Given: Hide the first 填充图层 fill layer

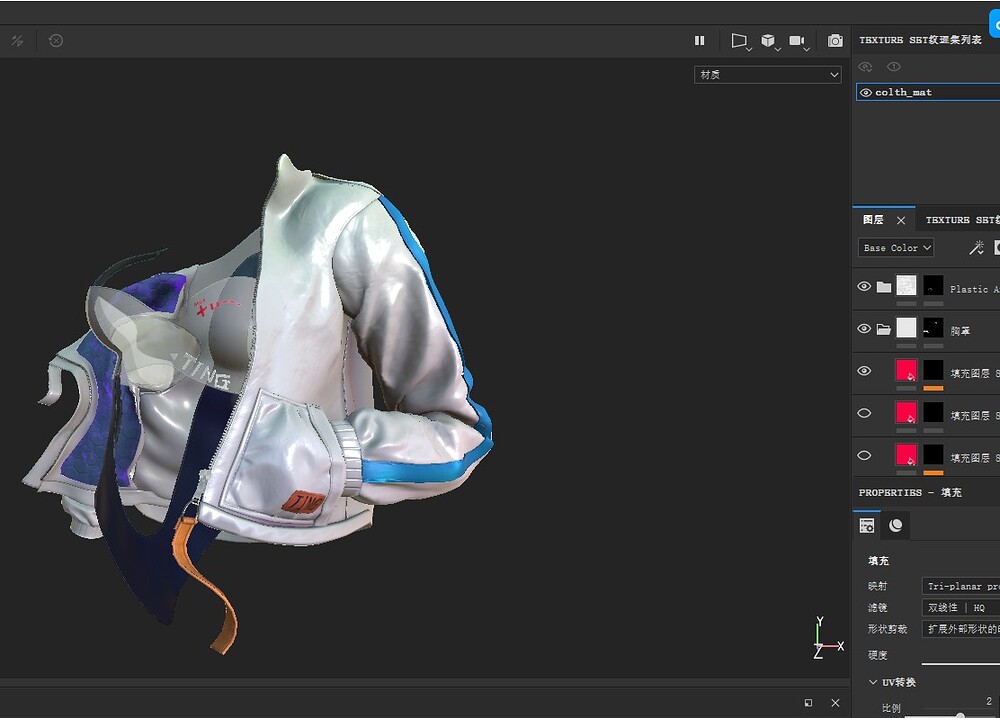Looking at the screenshot, I should pos(864,370).
